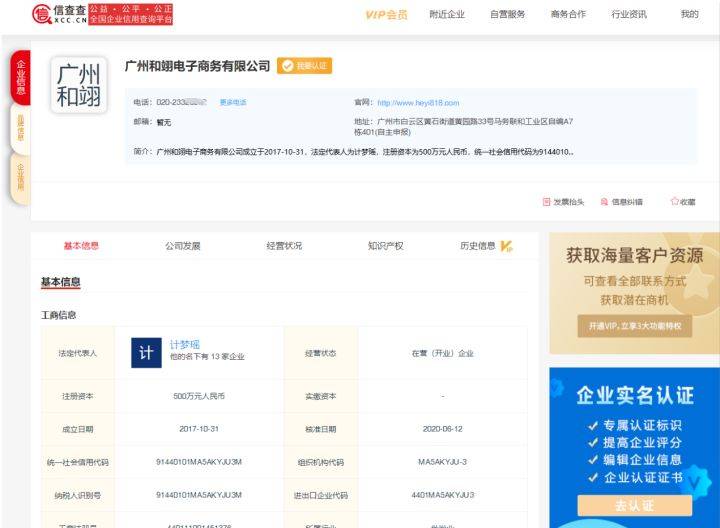
Task: Select the 企业信息 side tab
Action: (x=21, y=78)
